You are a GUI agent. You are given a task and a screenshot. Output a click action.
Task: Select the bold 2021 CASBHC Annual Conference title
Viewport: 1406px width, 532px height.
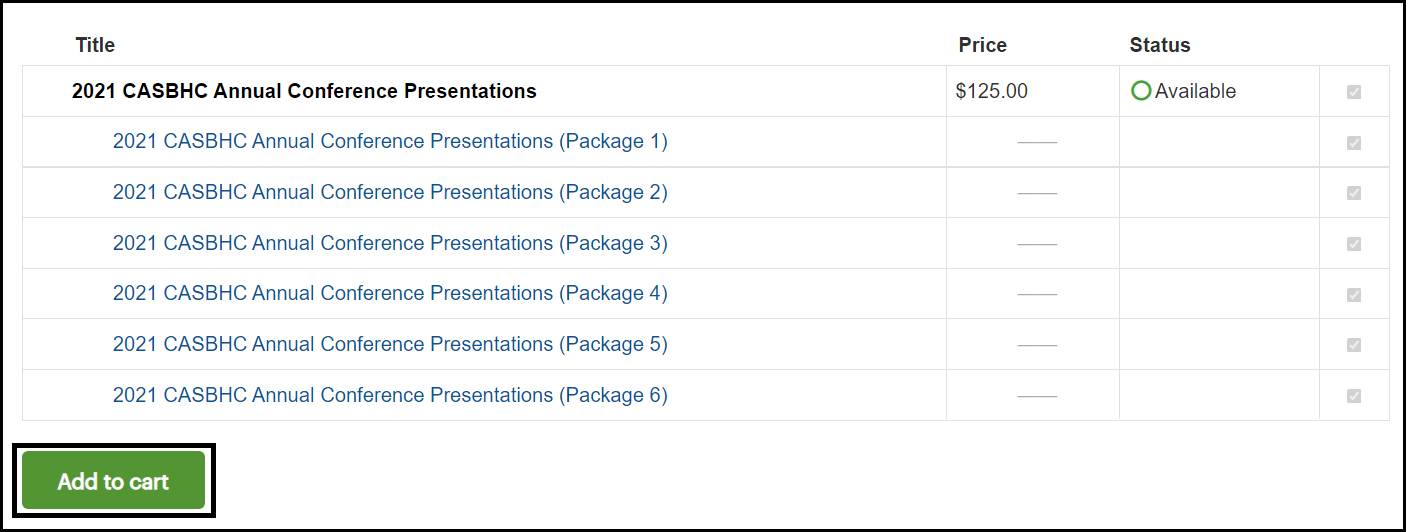click(x=304, y=91)
